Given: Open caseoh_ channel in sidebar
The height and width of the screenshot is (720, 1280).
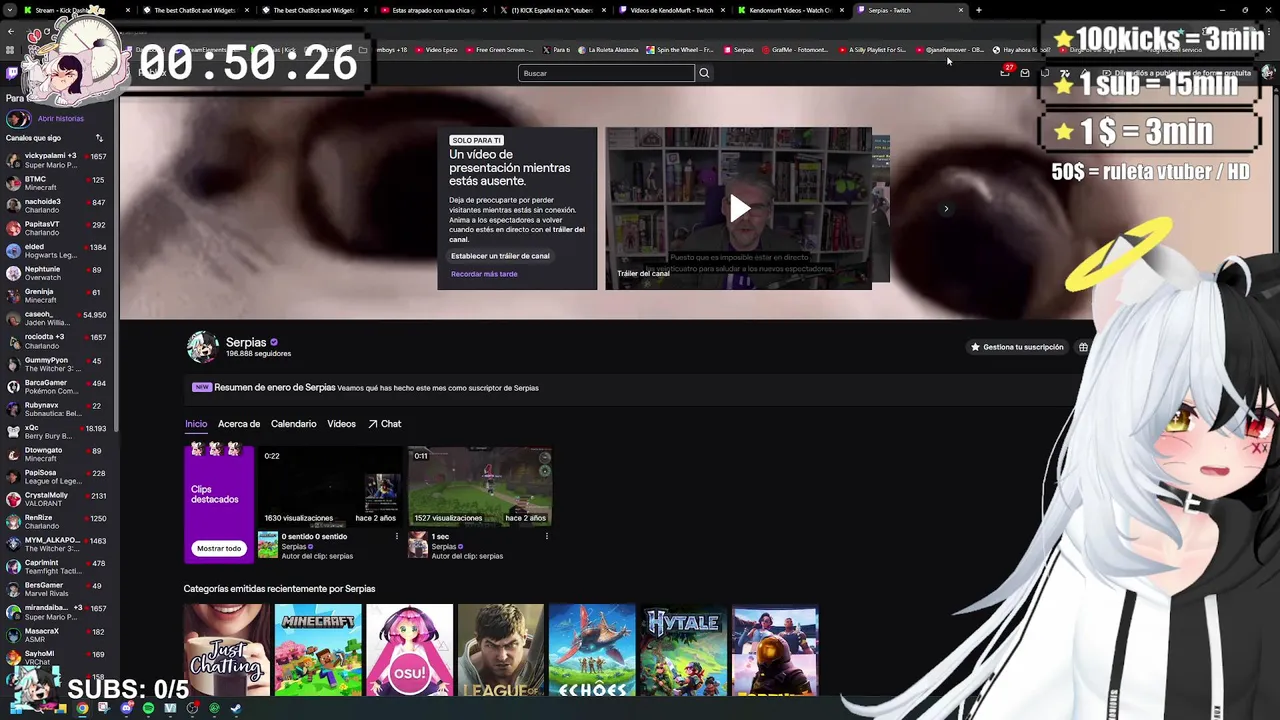Looking at the screenshot, I should pos(57,318).
